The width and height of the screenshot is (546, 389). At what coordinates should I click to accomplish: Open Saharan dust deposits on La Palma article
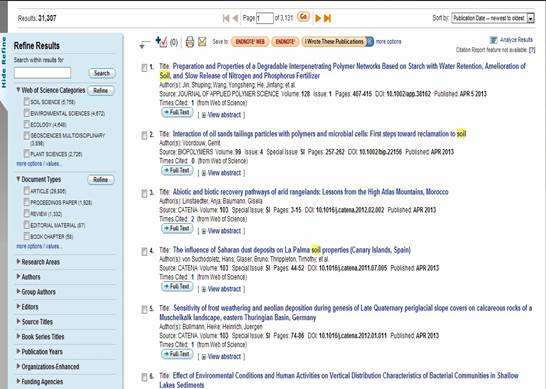[x=292, y=250]
